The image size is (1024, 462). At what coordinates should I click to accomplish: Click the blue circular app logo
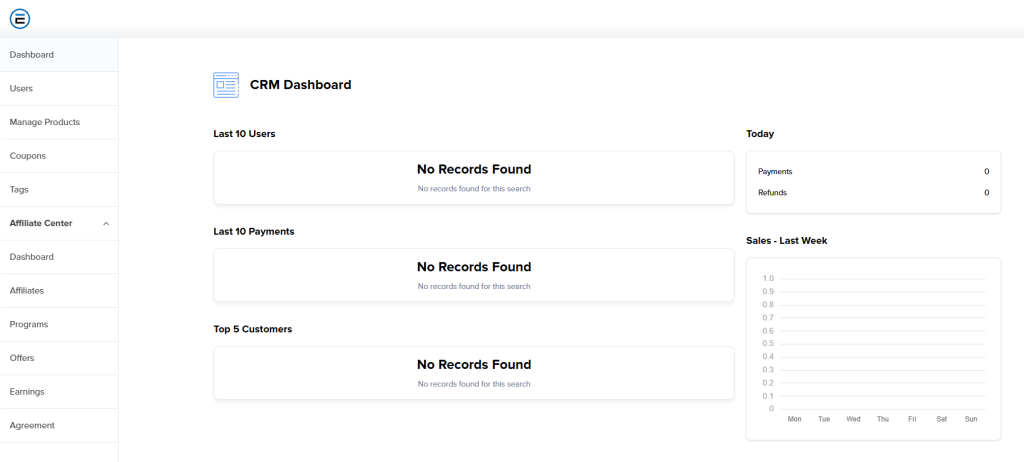coord(20,19)
